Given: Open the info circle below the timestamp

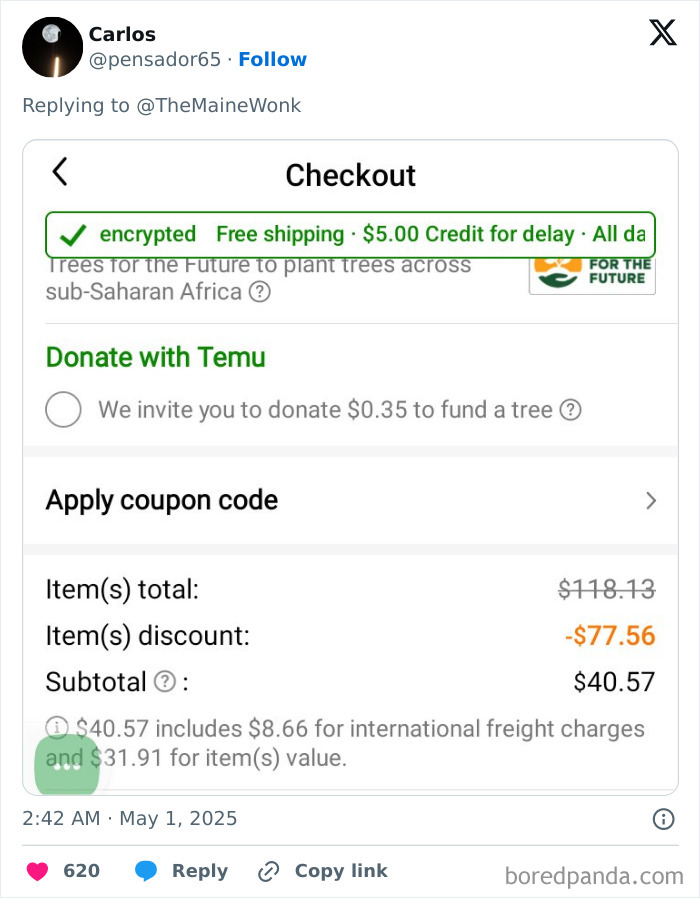Looking at the screenshot, I should point(662,819).
